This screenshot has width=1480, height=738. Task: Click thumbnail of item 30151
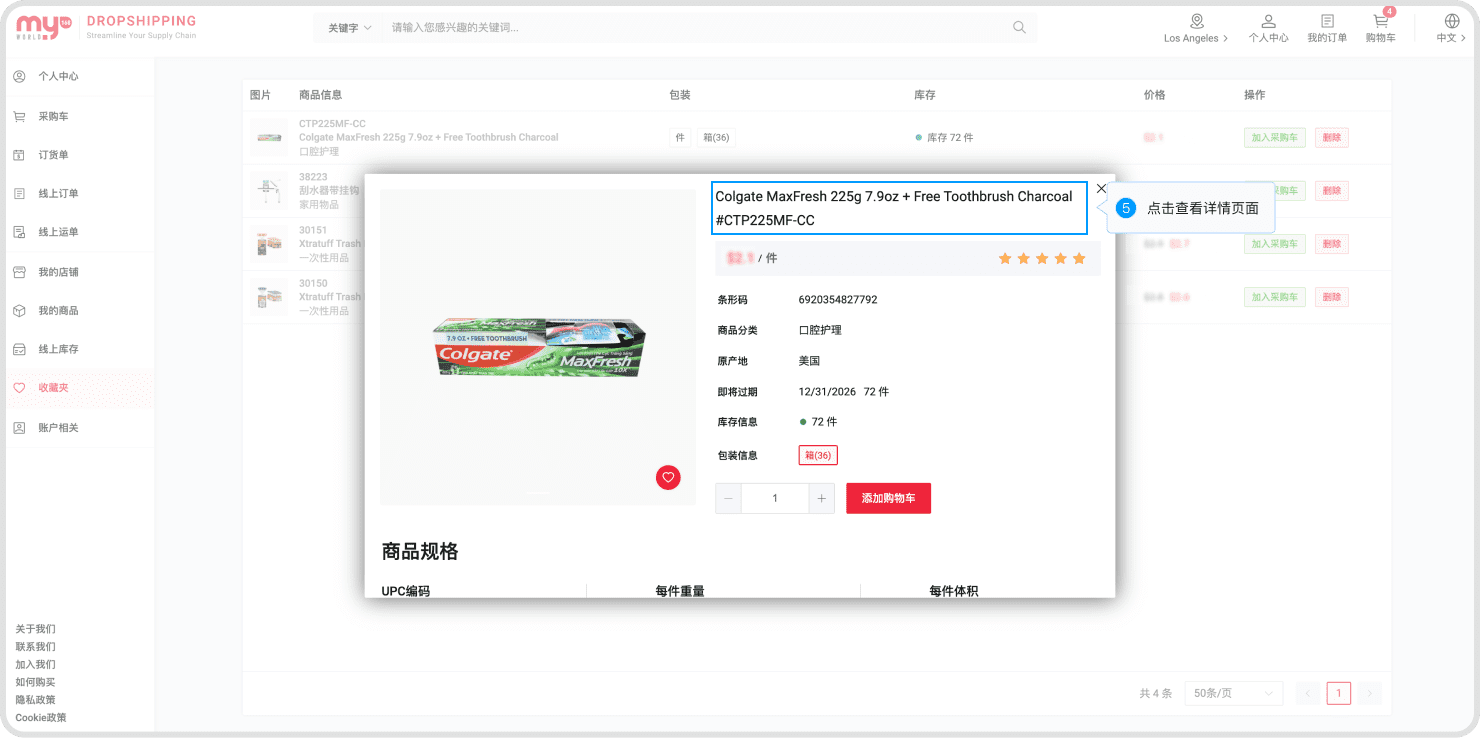[268, 244]
